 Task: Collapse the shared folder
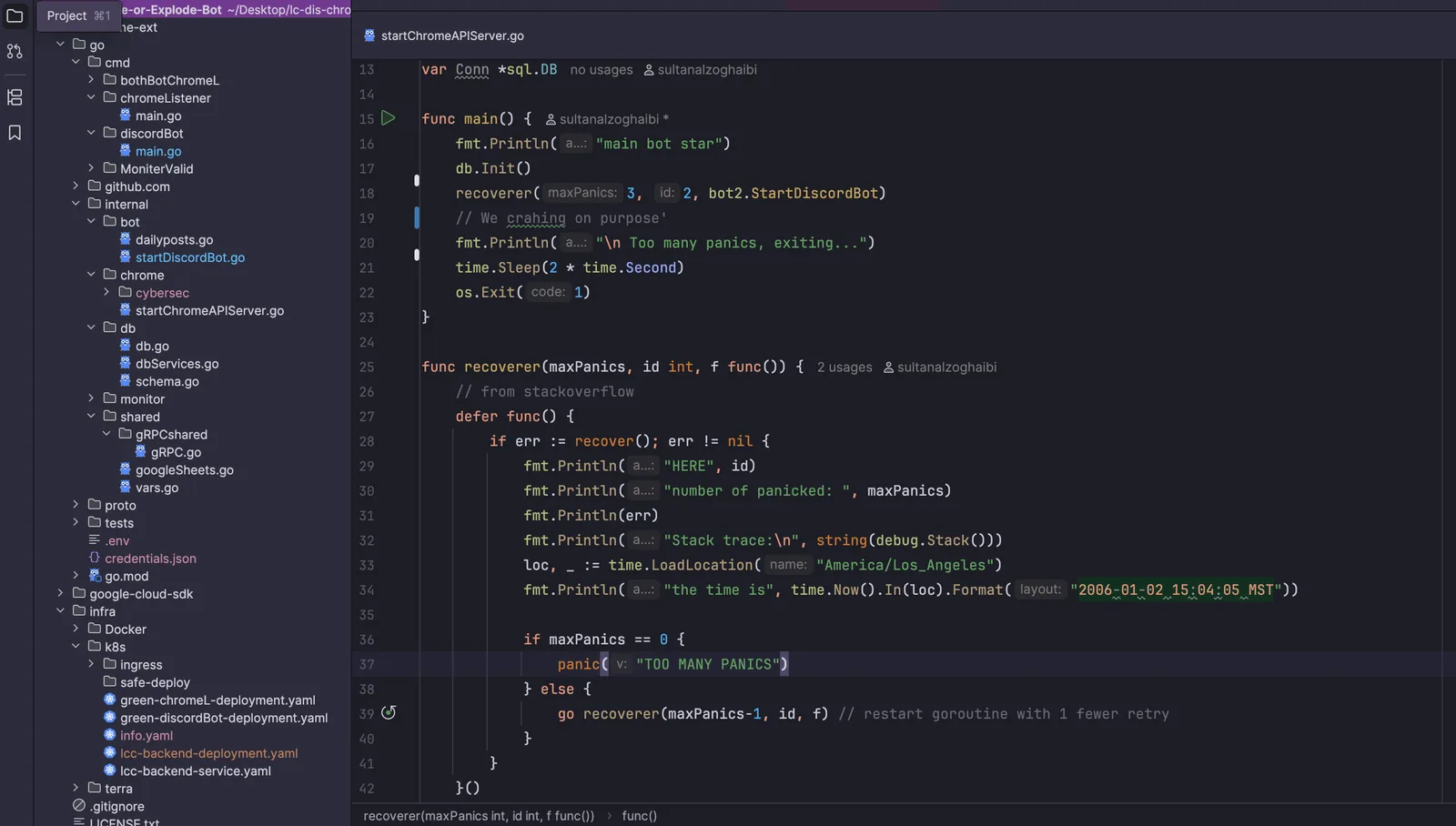(x=91, y=417)
